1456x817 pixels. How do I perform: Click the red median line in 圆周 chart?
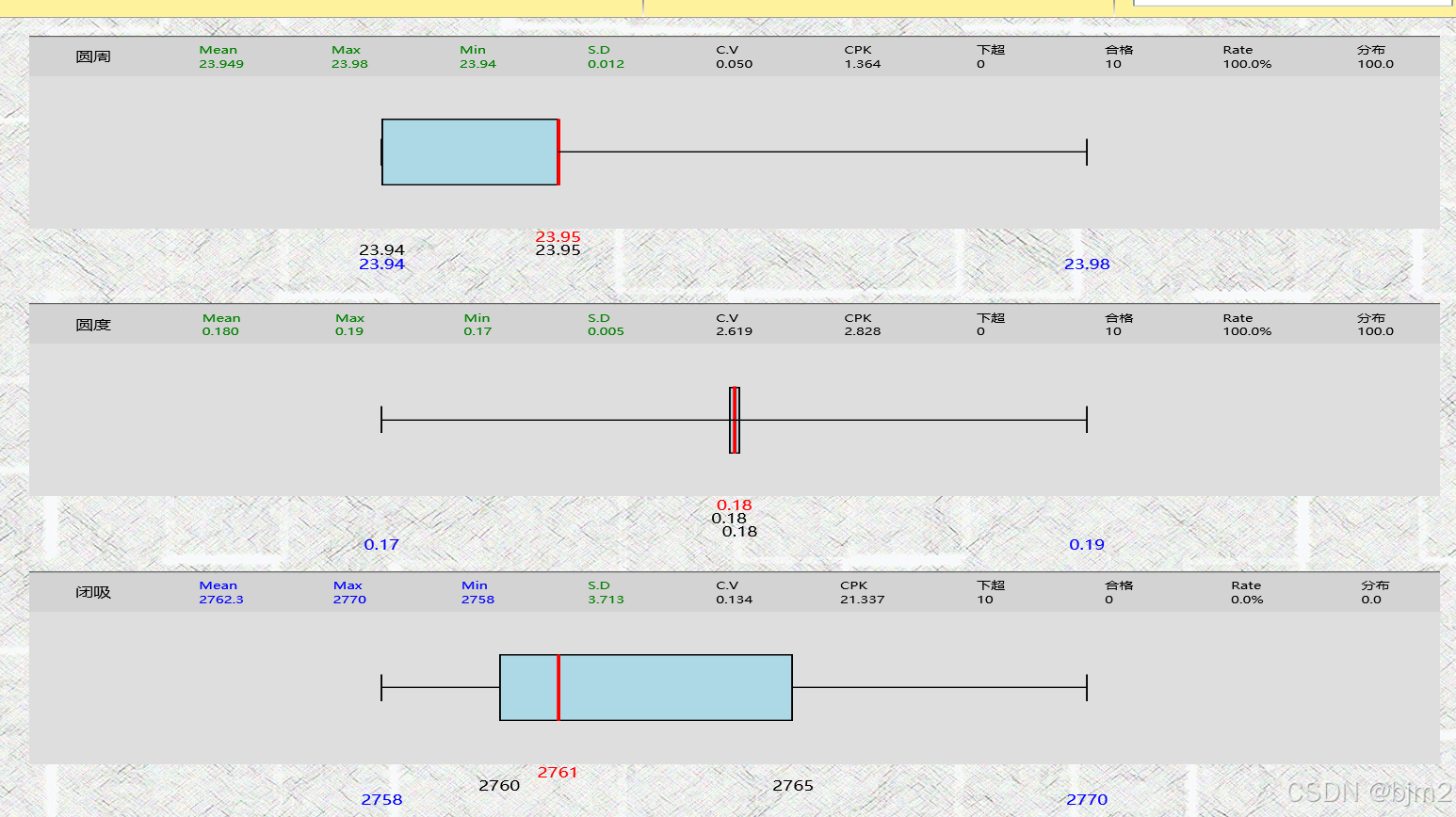click(x=558, y=152)
